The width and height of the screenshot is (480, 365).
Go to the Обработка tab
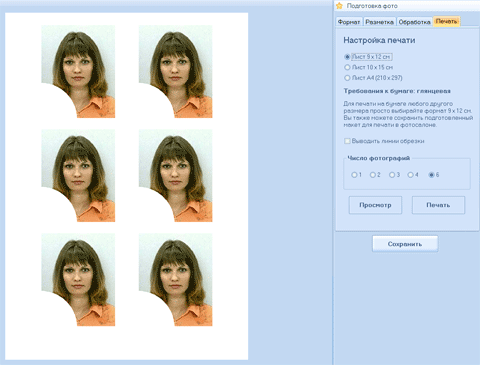(x=414, y=22)
